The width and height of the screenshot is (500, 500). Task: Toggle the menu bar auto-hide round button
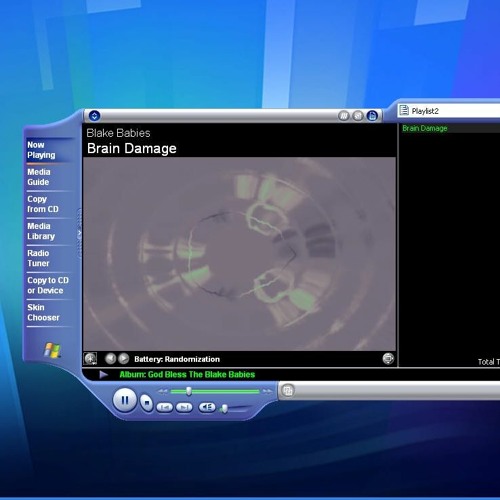tap(95, 116)
